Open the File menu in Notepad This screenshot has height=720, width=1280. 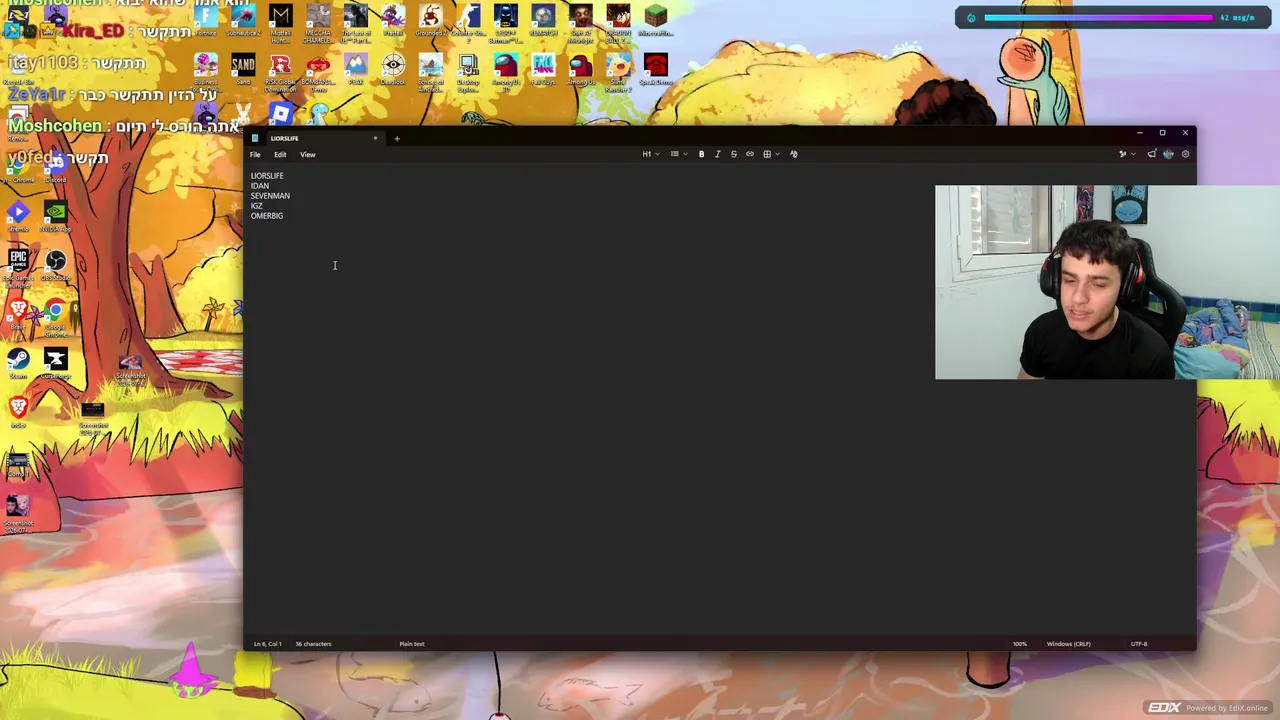(255, 154)
